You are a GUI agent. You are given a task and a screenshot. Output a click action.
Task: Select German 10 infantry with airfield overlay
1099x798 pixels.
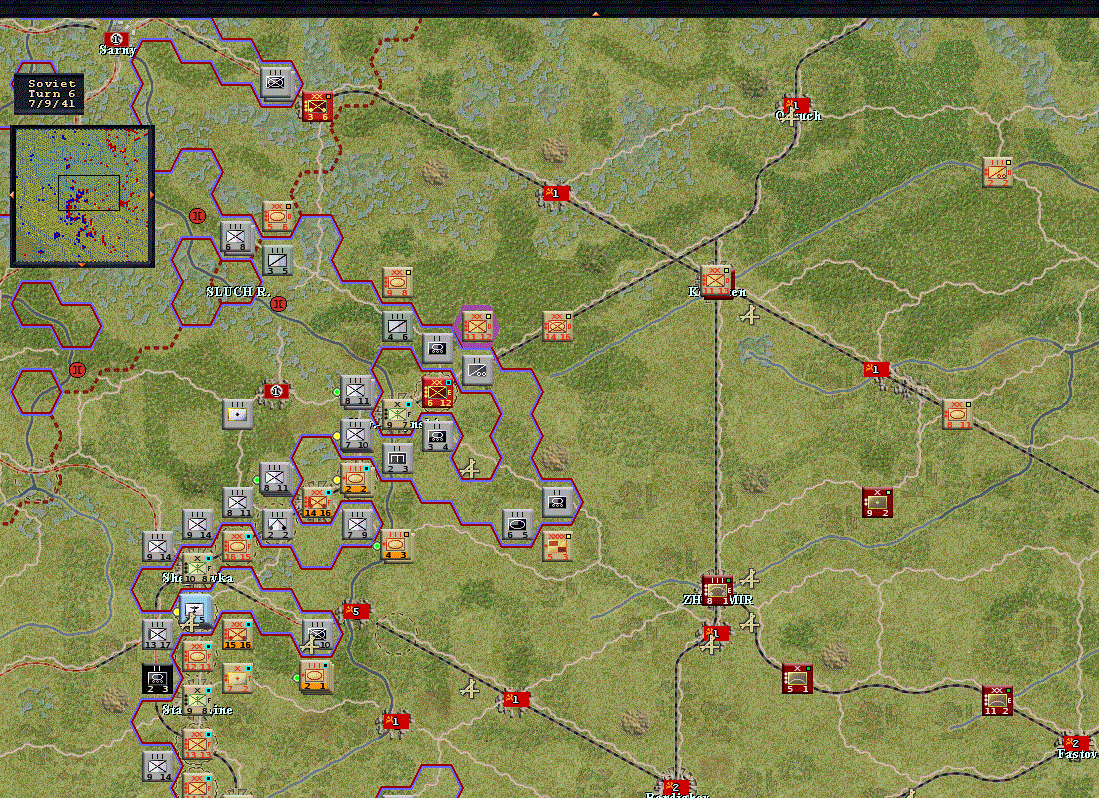(x=318, y=634)
